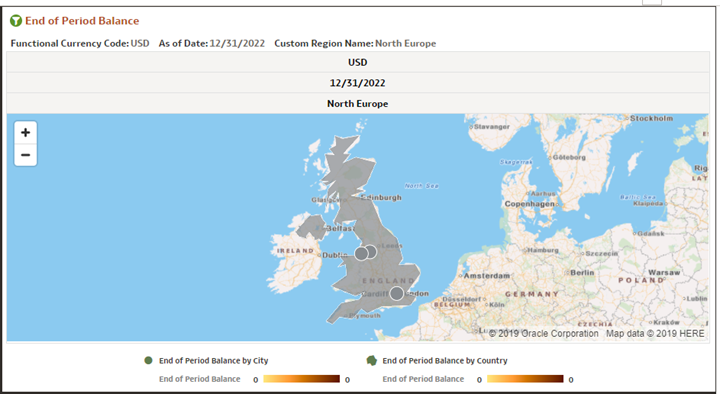Image resolution: width=720 pixels, height=394 pixels.
Task: Click the green circle city legend icon
Action: (x=148, y=360)
